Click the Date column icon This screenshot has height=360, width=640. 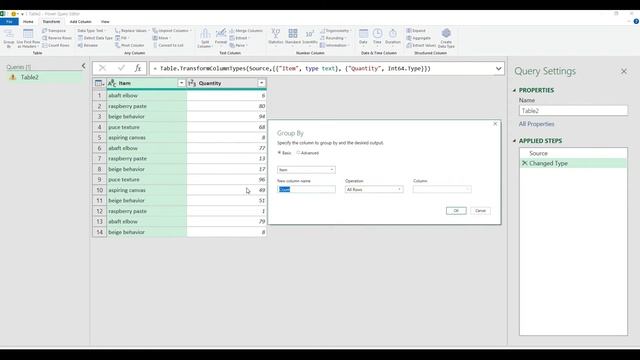(363, 37)
